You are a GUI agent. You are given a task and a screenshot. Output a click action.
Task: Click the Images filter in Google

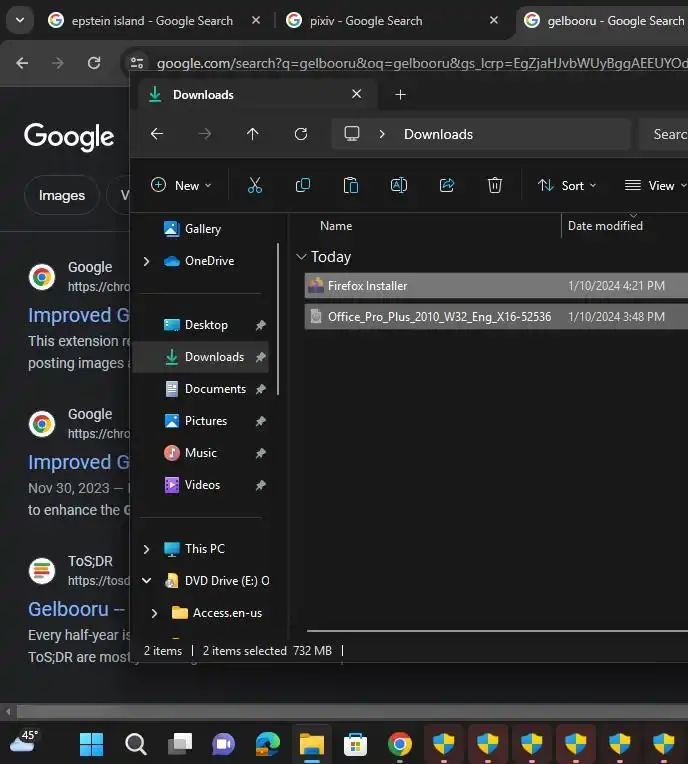coord(62,195)
